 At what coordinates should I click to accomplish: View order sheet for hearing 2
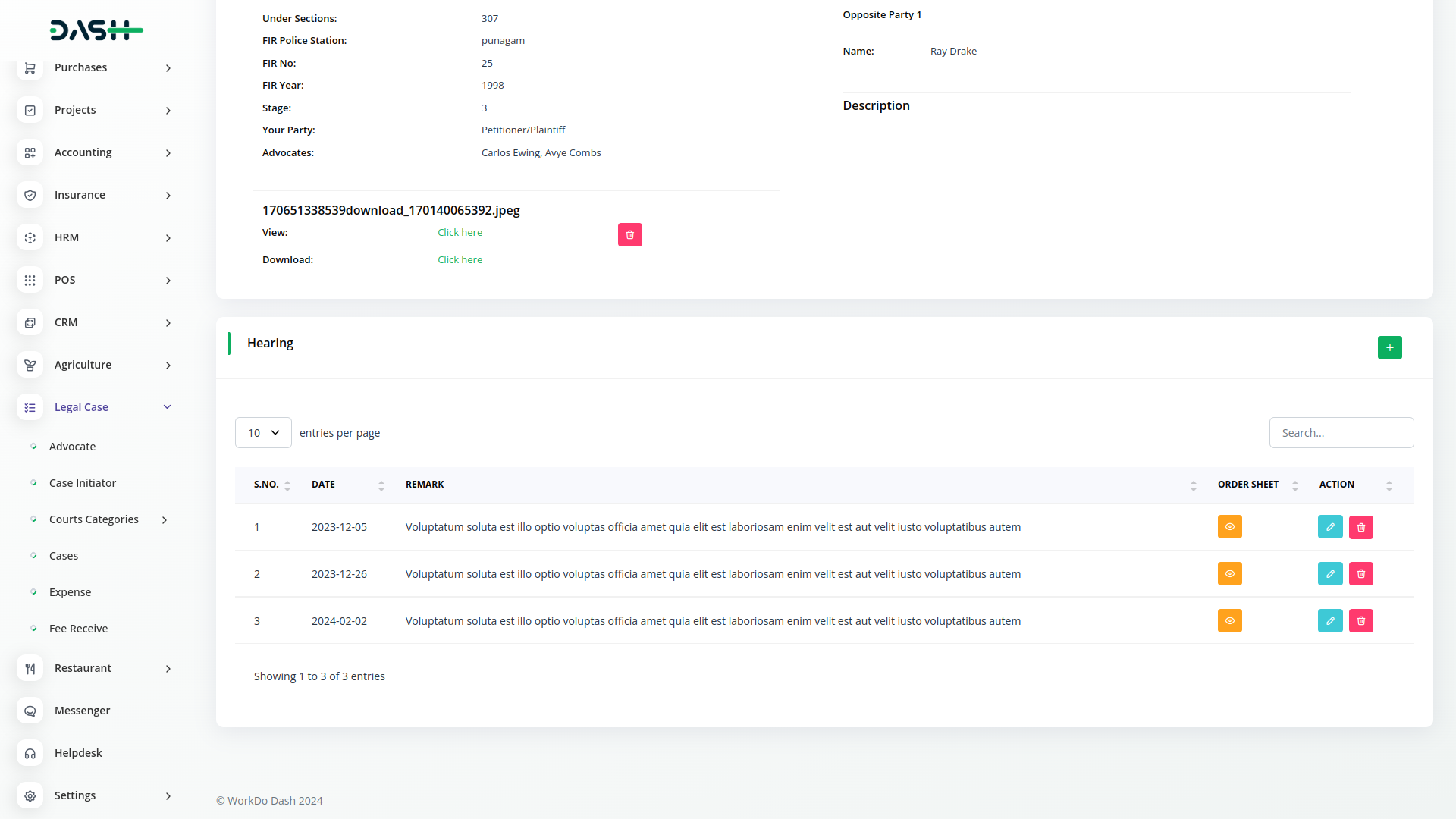coord(1229,574)
